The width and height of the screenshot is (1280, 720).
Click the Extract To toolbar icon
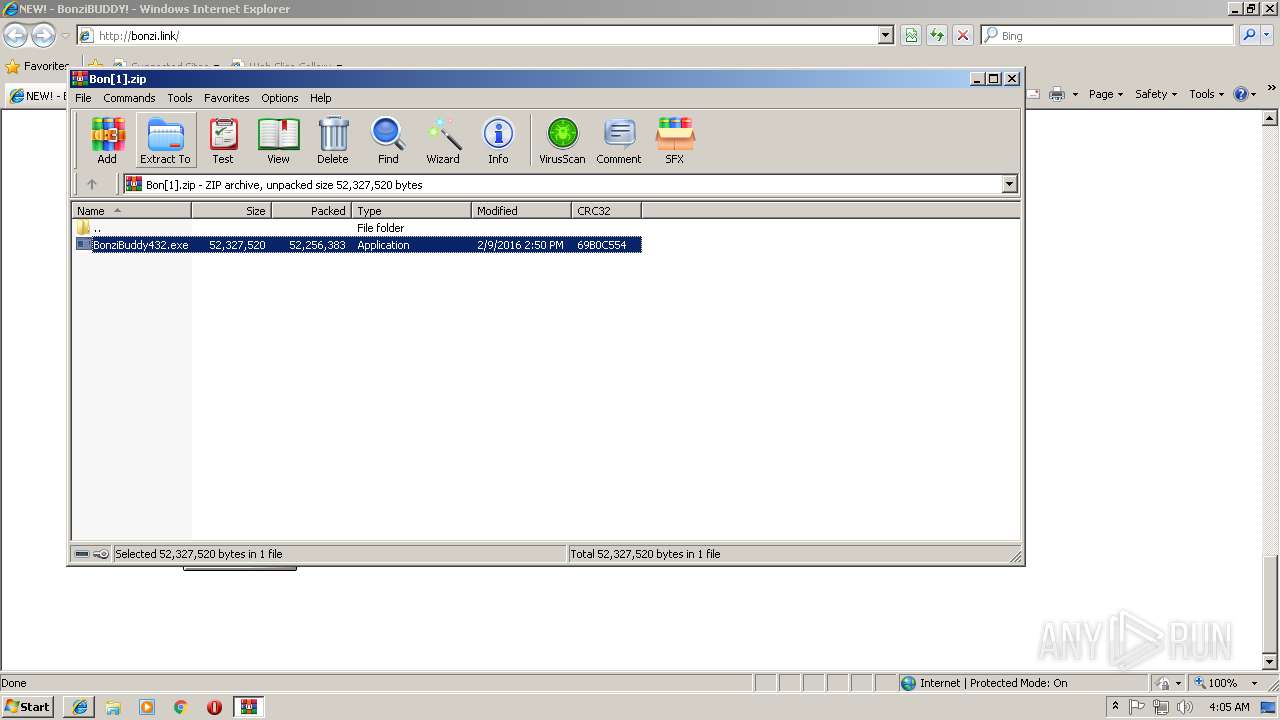point(165,140)
